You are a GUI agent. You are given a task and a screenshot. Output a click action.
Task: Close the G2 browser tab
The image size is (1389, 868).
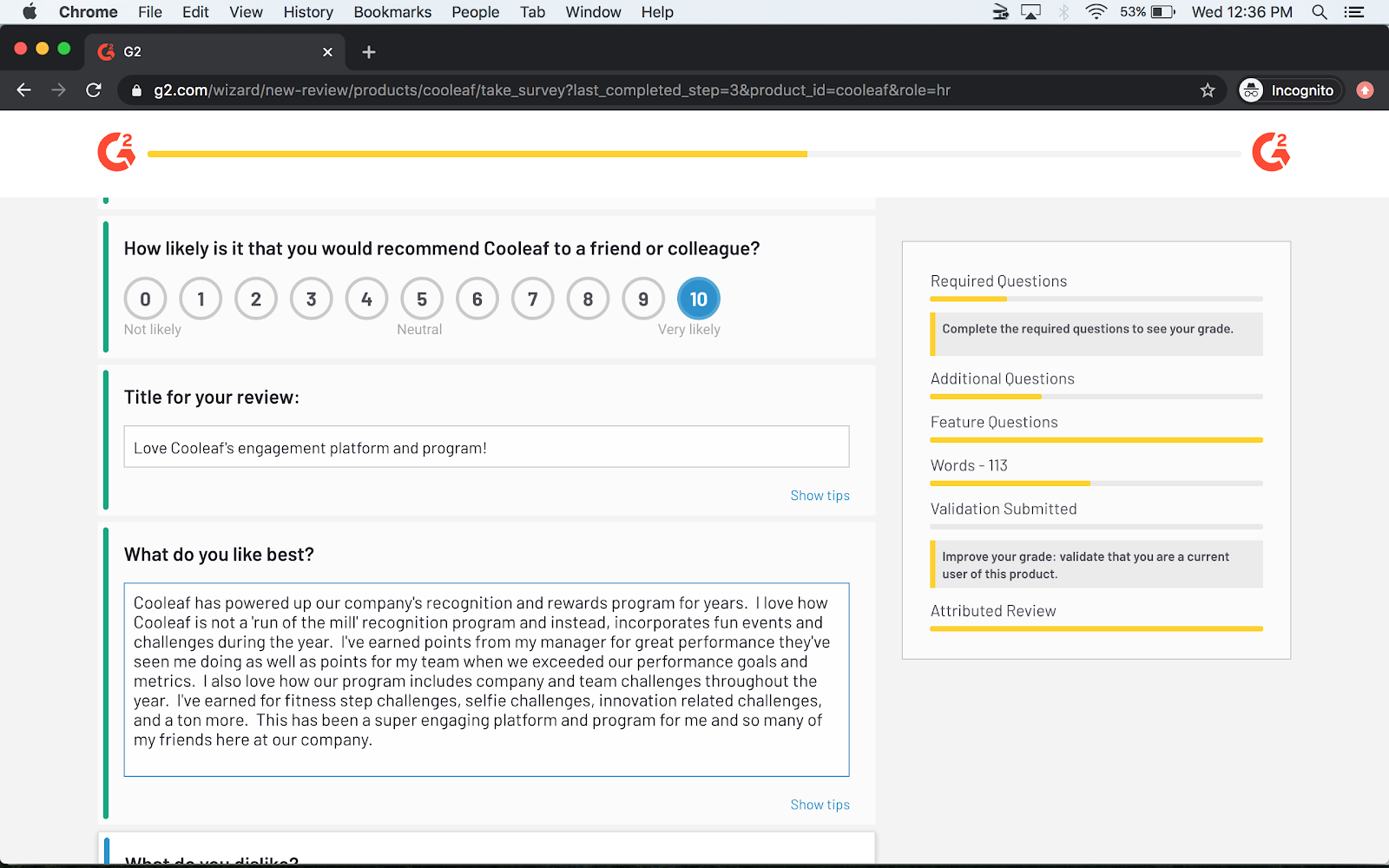pyautogui.click(x=327, y=52)
